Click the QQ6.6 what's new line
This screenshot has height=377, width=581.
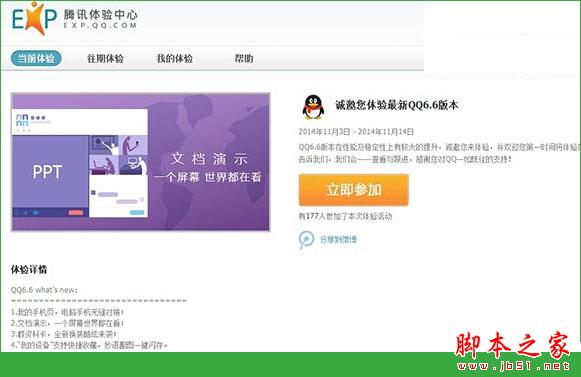(44, 290)
